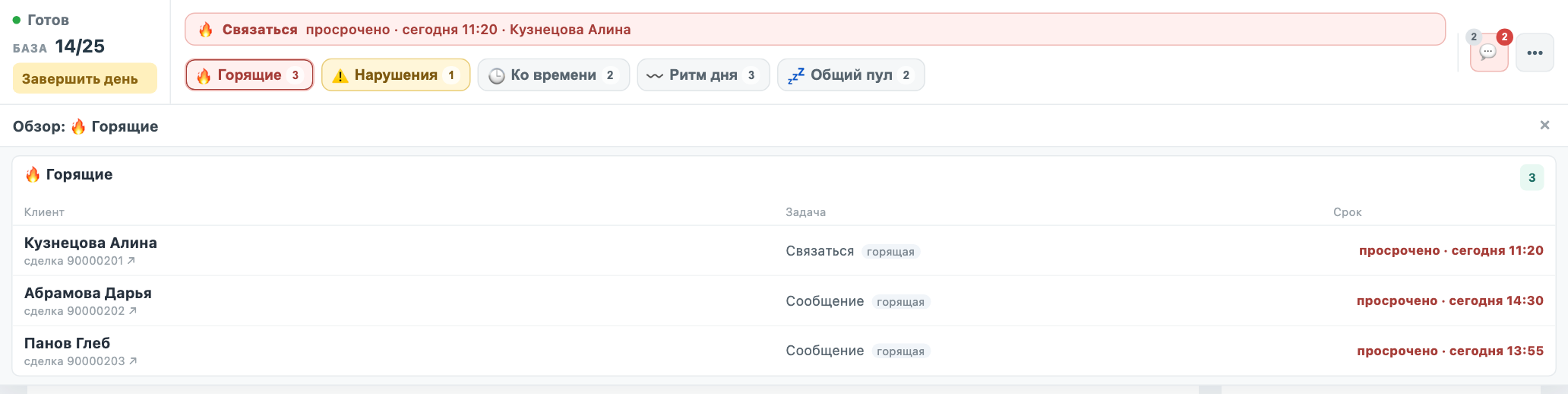The width and height of the screenshot is (1568, 394).
Task: Click the Связаться task for Кузнецова Алина
Action: tap(820, 251)
